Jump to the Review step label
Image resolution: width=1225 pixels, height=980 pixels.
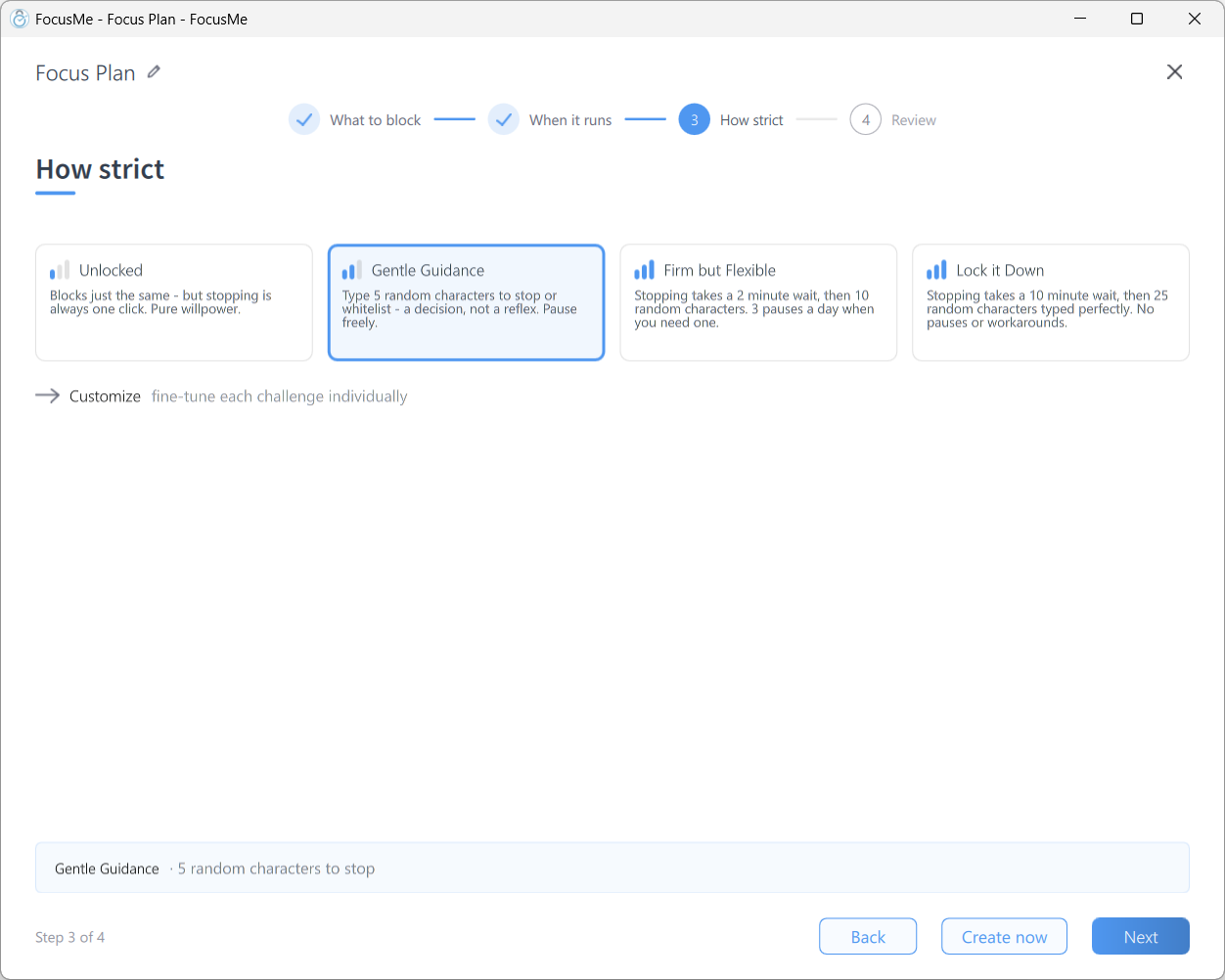pyautogui.click(x=914, y=120)
